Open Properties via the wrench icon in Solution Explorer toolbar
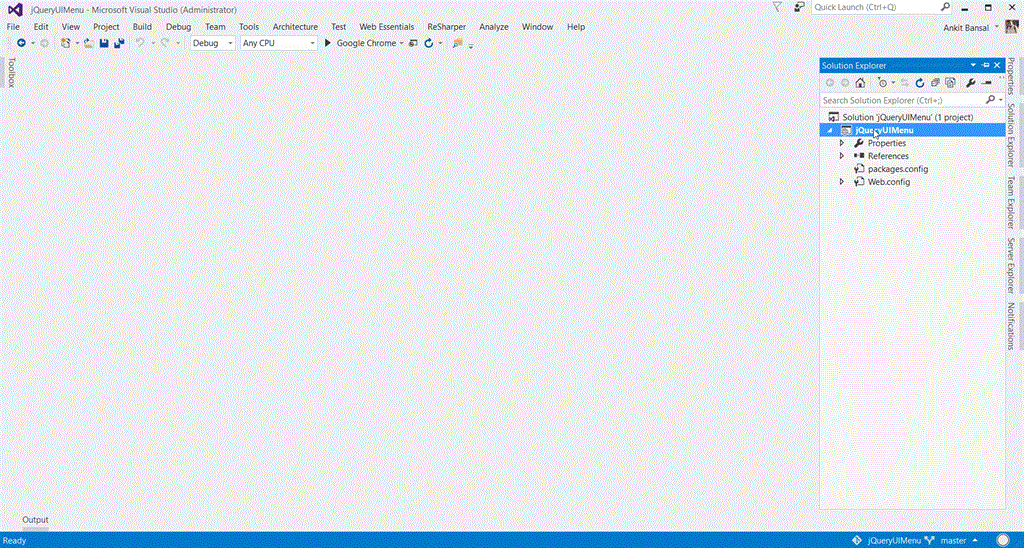Viewport: 1024px width, 548px height. (970, 83)
